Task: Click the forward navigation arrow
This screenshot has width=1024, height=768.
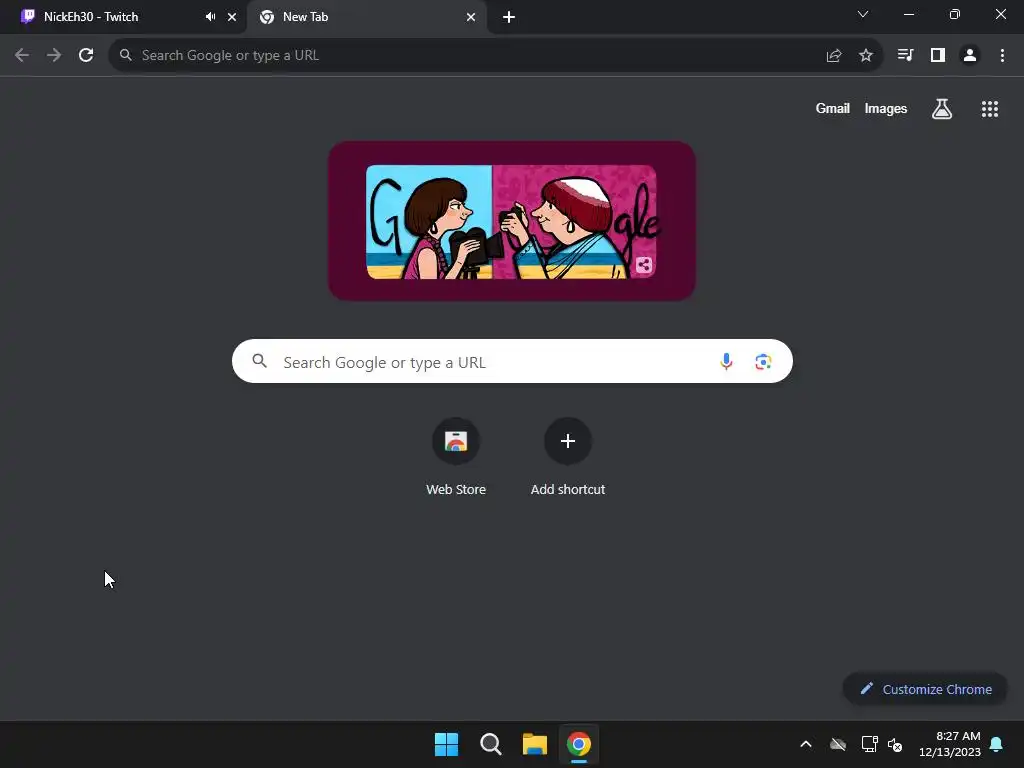Action: [x=54, y=56]
